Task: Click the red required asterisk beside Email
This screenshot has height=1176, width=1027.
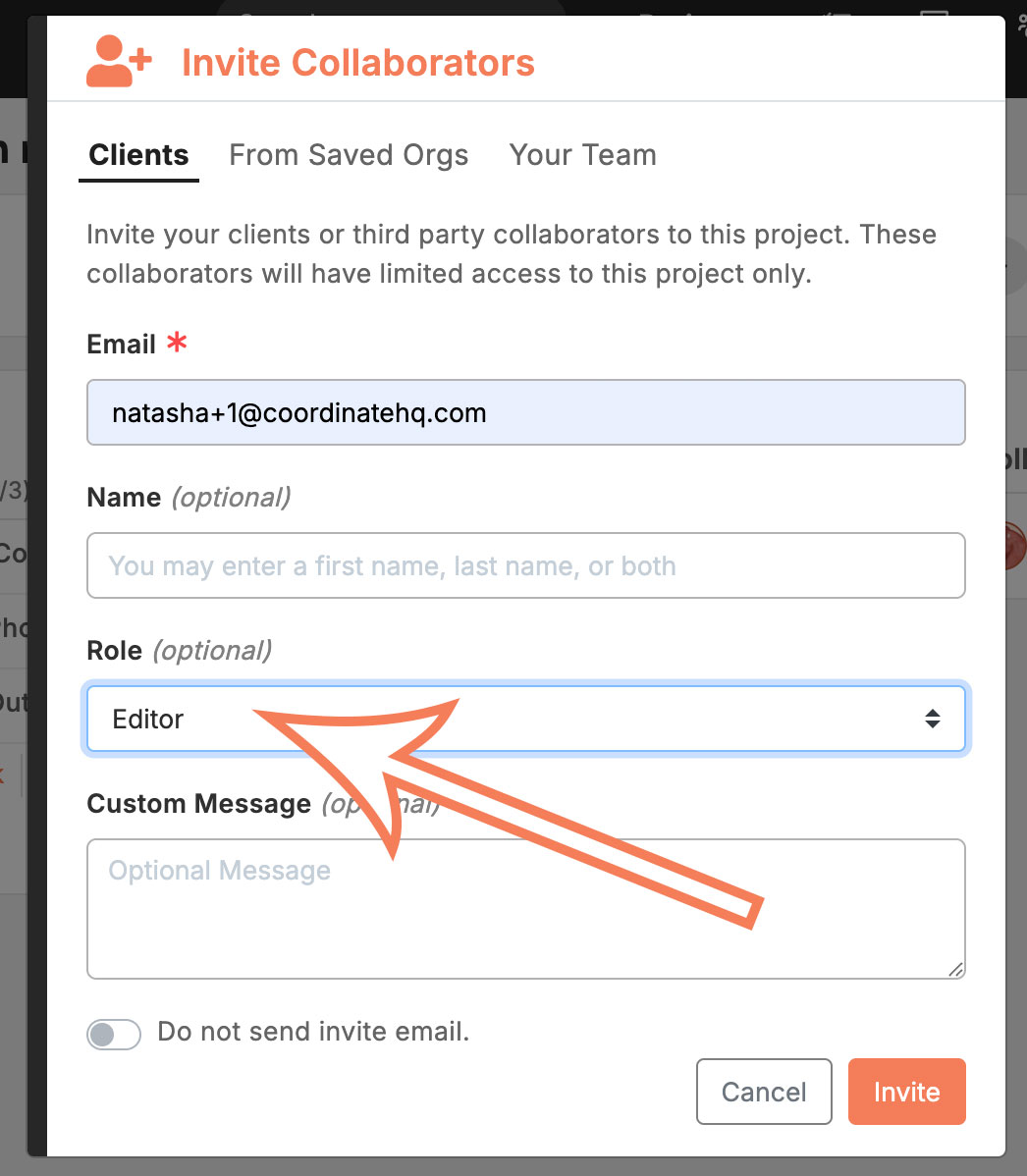Action: tap(177, 343)
